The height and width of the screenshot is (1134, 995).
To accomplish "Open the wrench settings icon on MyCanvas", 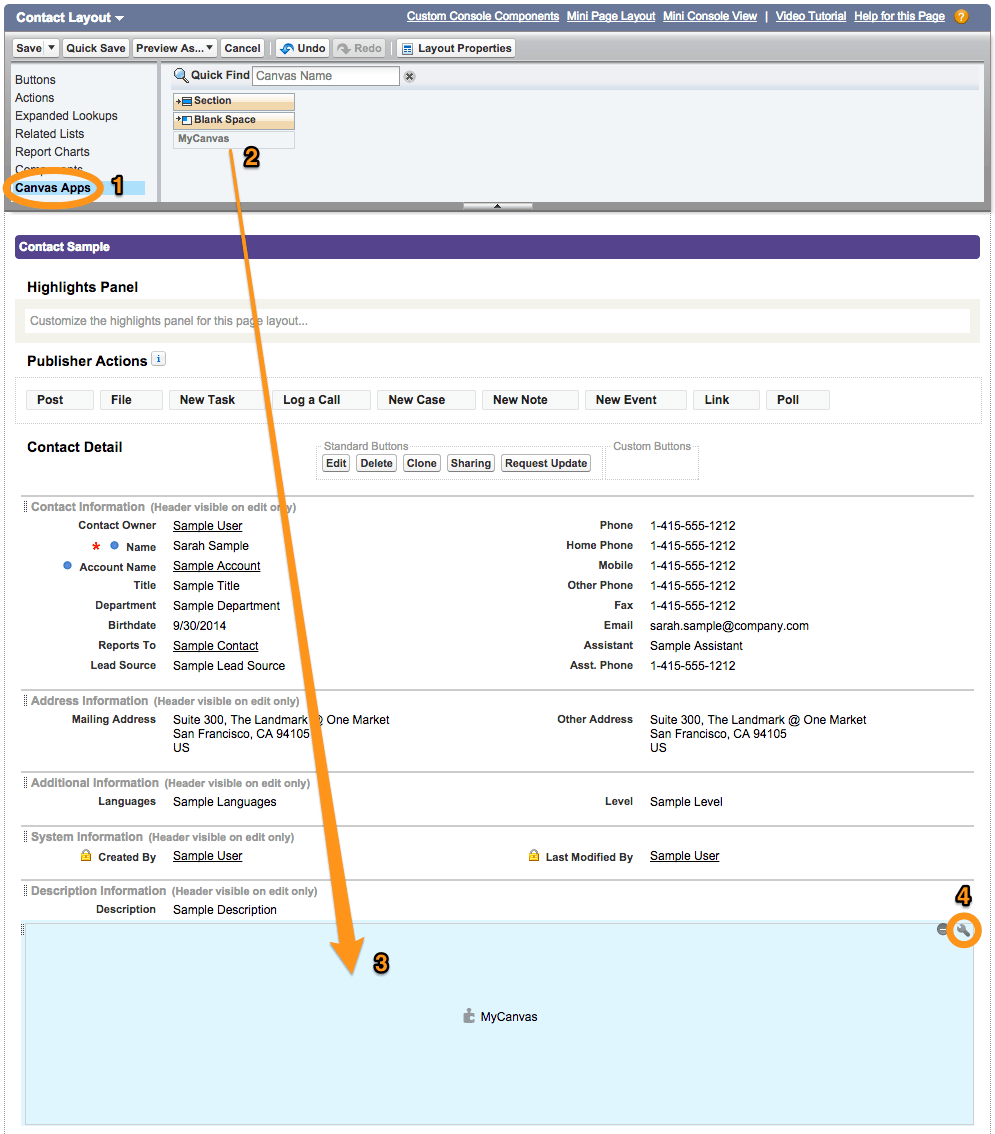I will tap(962, 930).
